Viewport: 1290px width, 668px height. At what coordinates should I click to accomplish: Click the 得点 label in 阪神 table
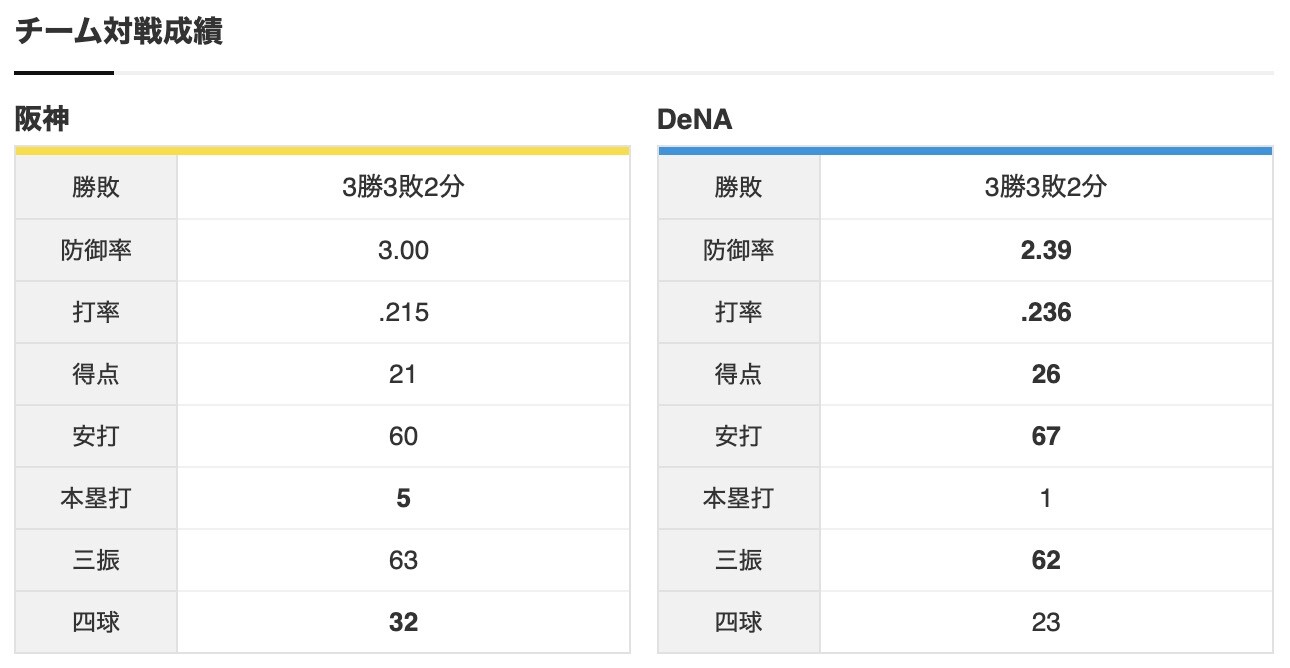96,374
